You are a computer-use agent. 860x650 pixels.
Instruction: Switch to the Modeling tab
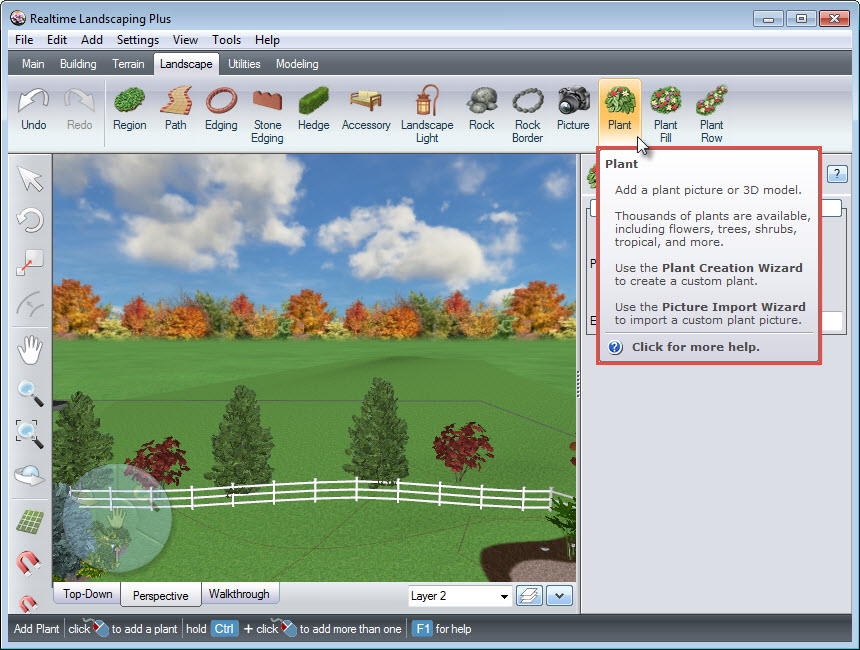pyautogui.click(x=297, y=64)
